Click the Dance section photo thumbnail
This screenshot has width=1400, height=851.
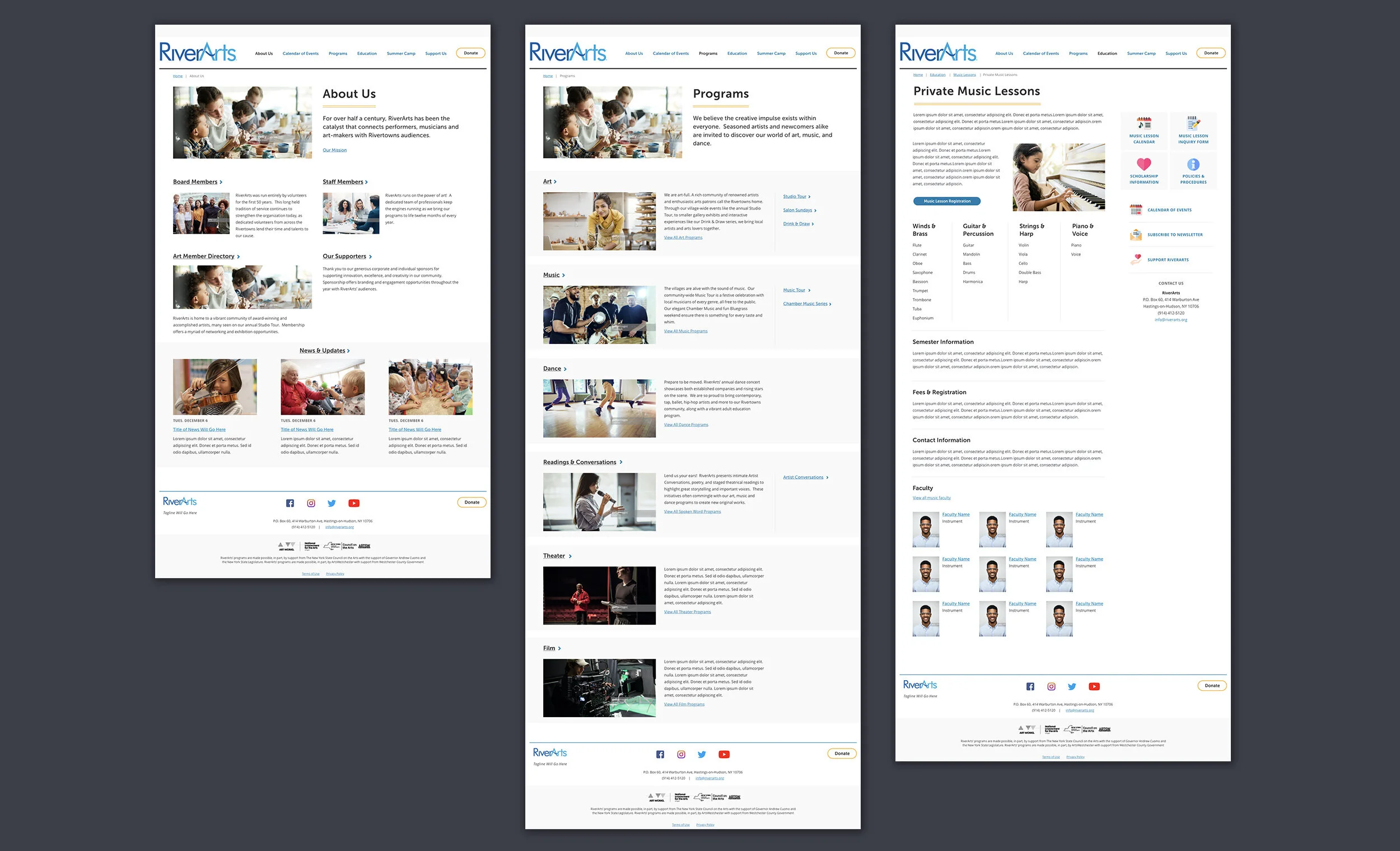click(x=599, y=408)
